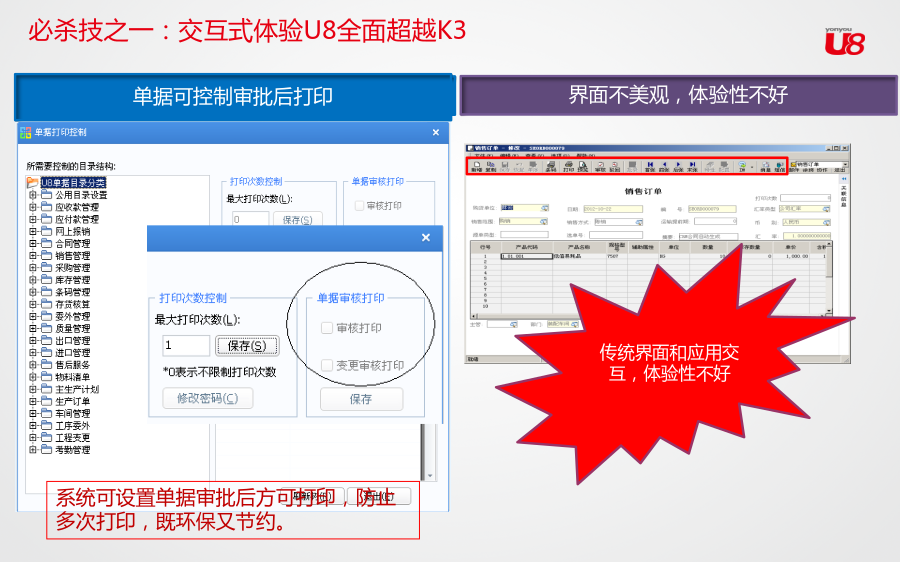Click the 日期 field in sales order
This screenshot has width=900, height=562.
pyautogui.click(x=613, y=209)
